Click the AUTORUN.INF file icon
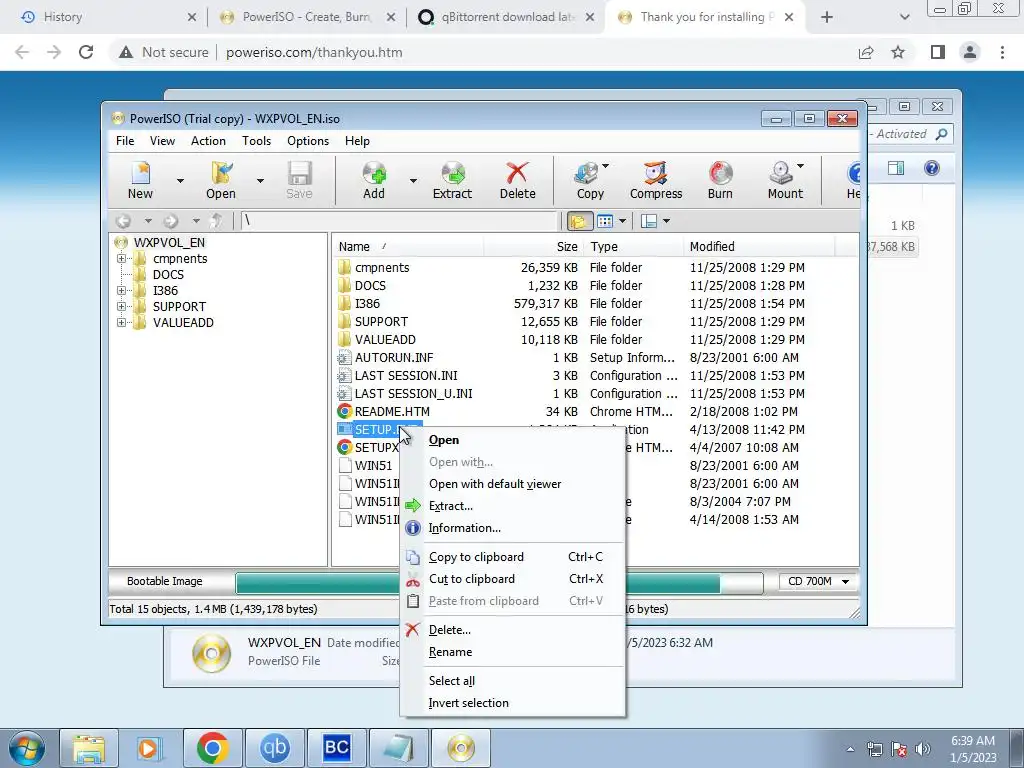Screen dimensions: 1024x768 [344, 358]
